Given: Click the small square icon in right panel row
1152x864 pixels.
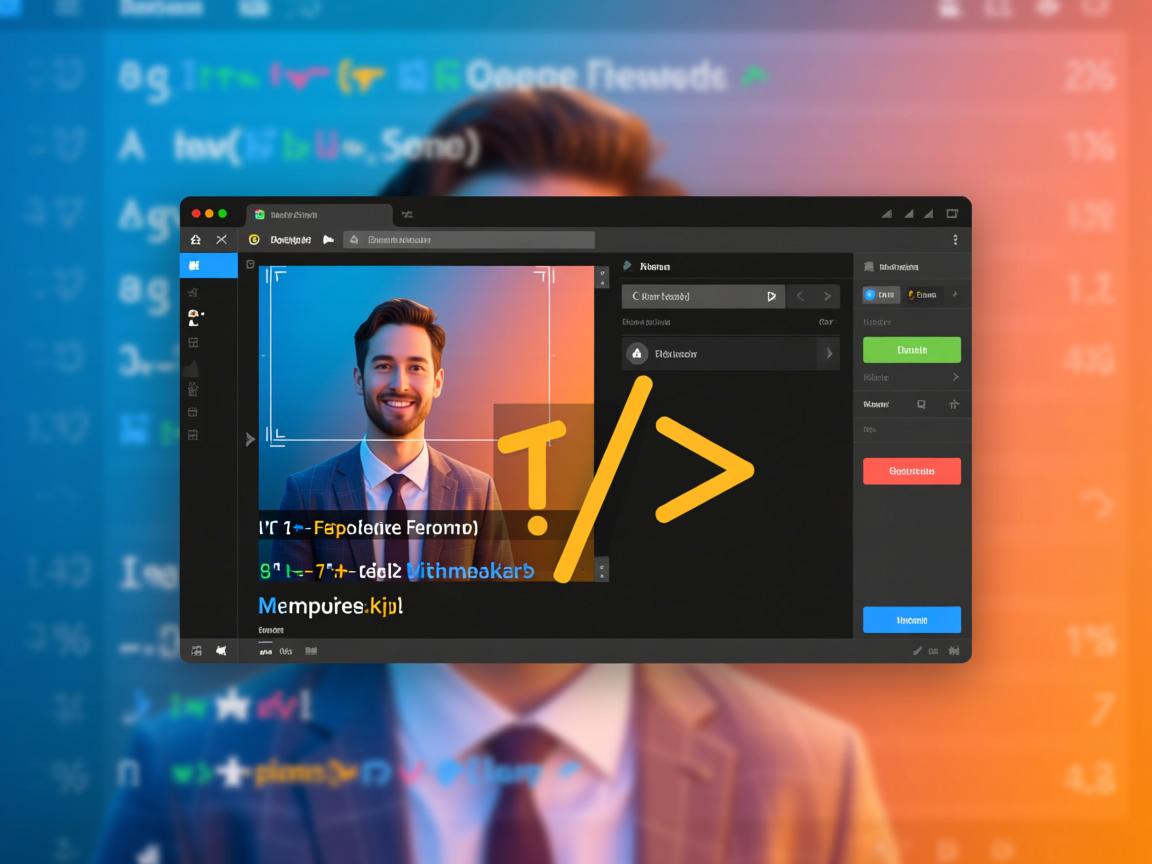Looking at the screenshot, I should pyautogui.click(x=921, y=405).
